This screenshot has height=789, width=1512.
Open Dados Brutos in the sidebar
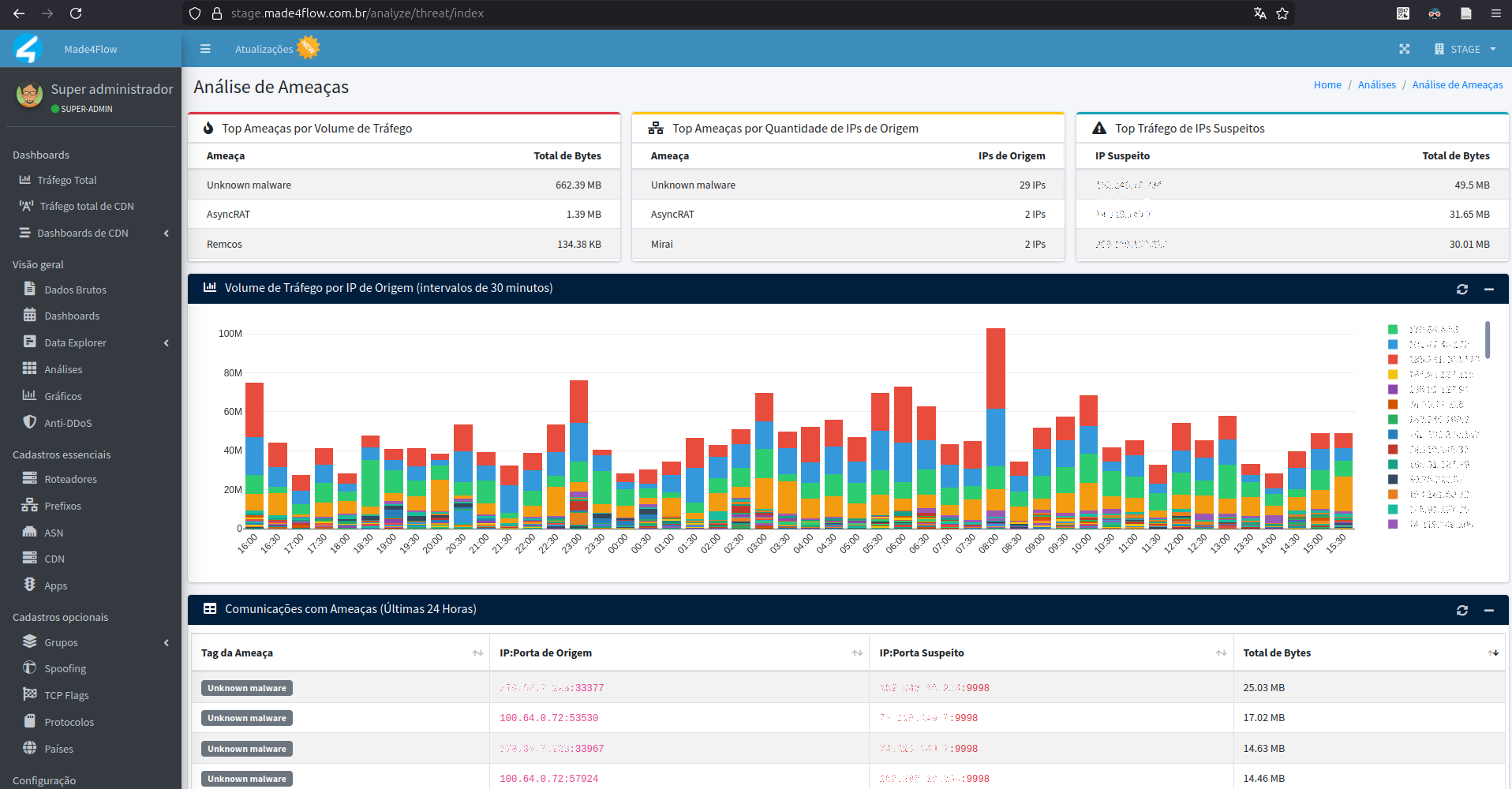point(75,290)
